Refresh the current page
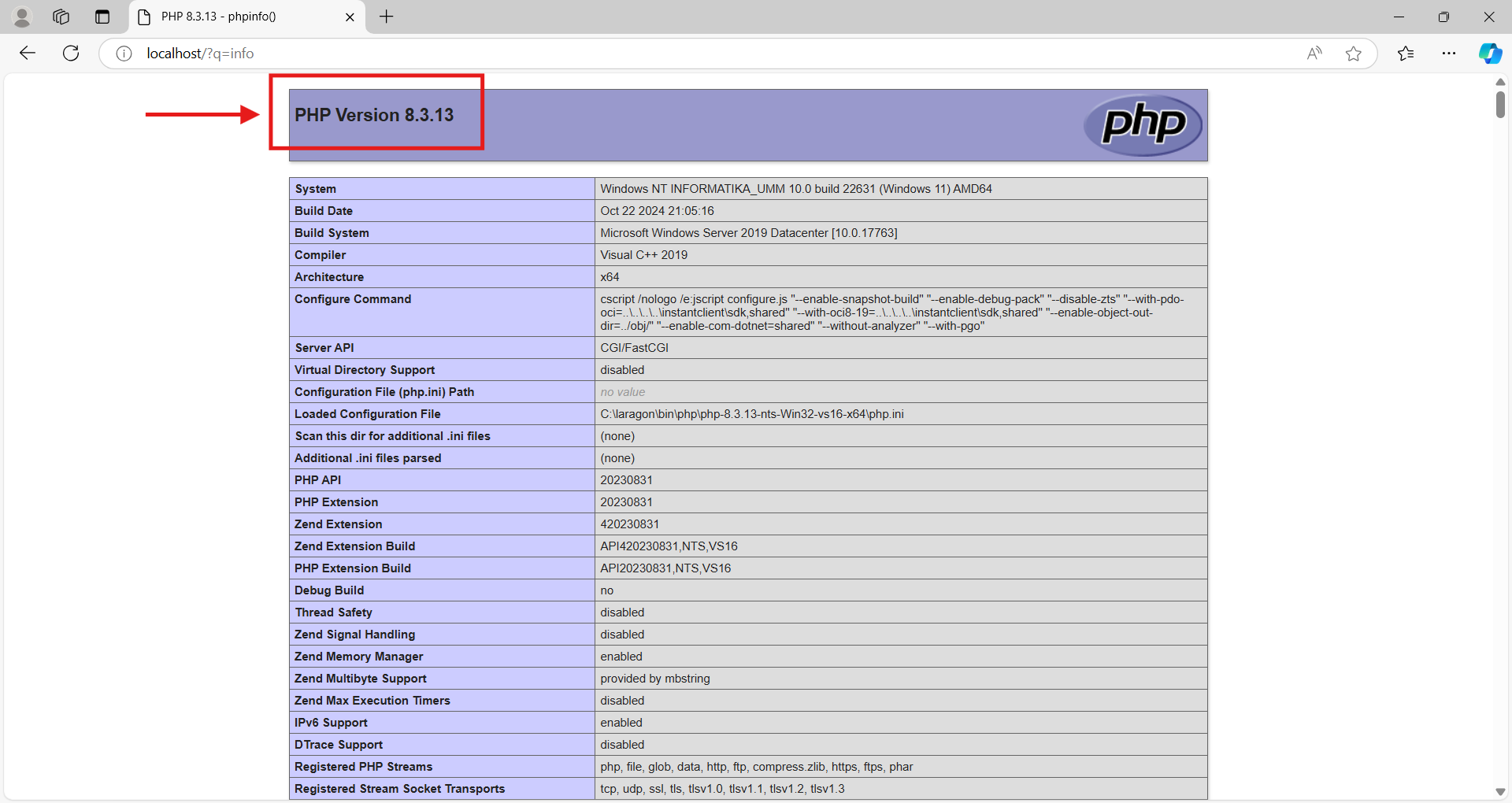This screenshot has height=803, width=1512. [70, 53]
